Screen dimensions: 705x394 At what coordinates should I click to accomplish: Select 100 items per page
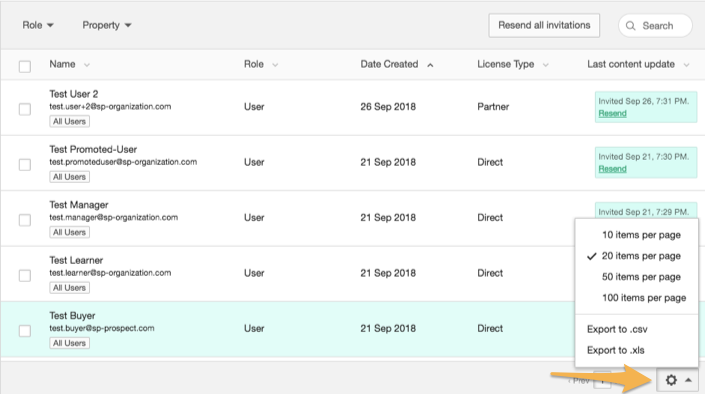pos(644,298)
